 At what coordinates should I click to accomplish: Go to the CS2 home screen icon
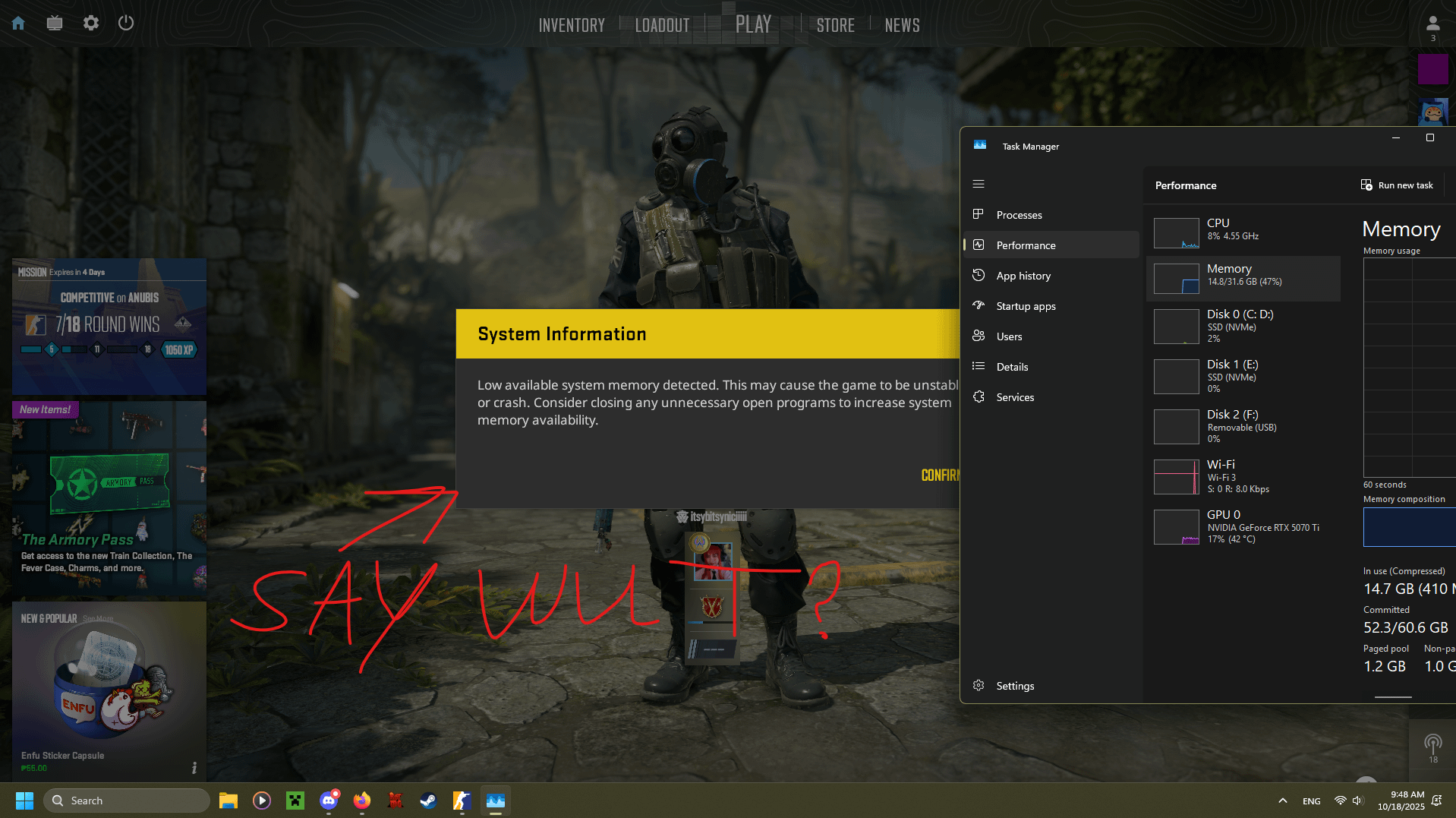click(x=18, y=23)
